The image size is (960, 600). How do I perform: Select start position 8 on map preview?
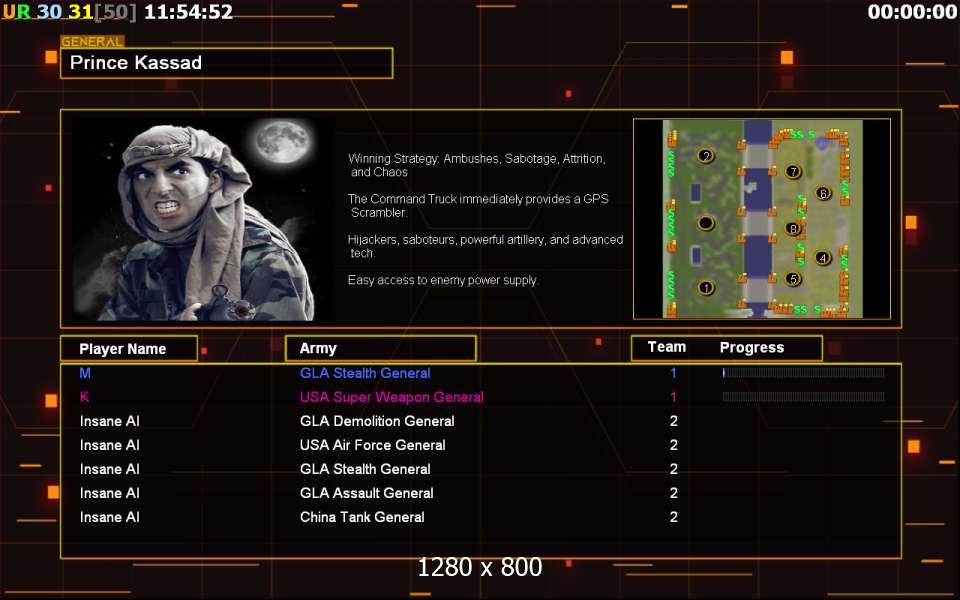click(793, 228)
